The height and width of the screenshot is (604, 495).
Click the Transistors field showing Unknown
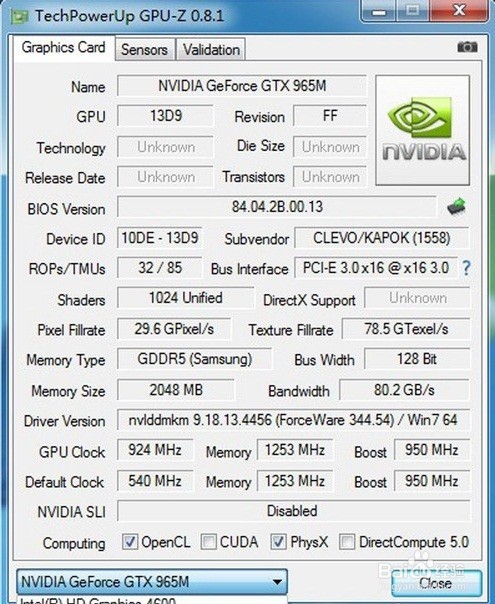(x=330, y=177)
